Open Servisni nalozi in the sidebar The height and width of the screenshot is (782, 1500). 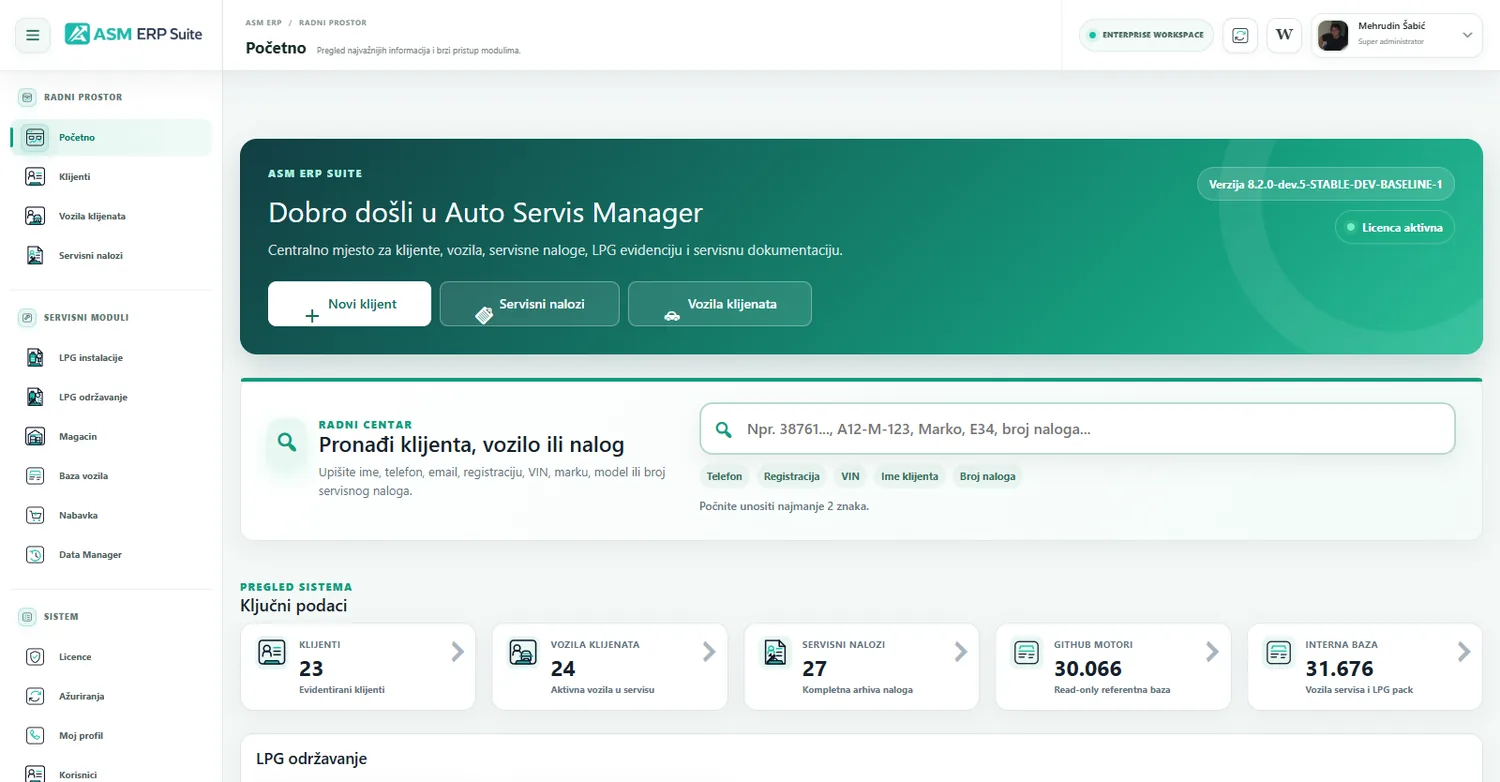tap(111, 256)
